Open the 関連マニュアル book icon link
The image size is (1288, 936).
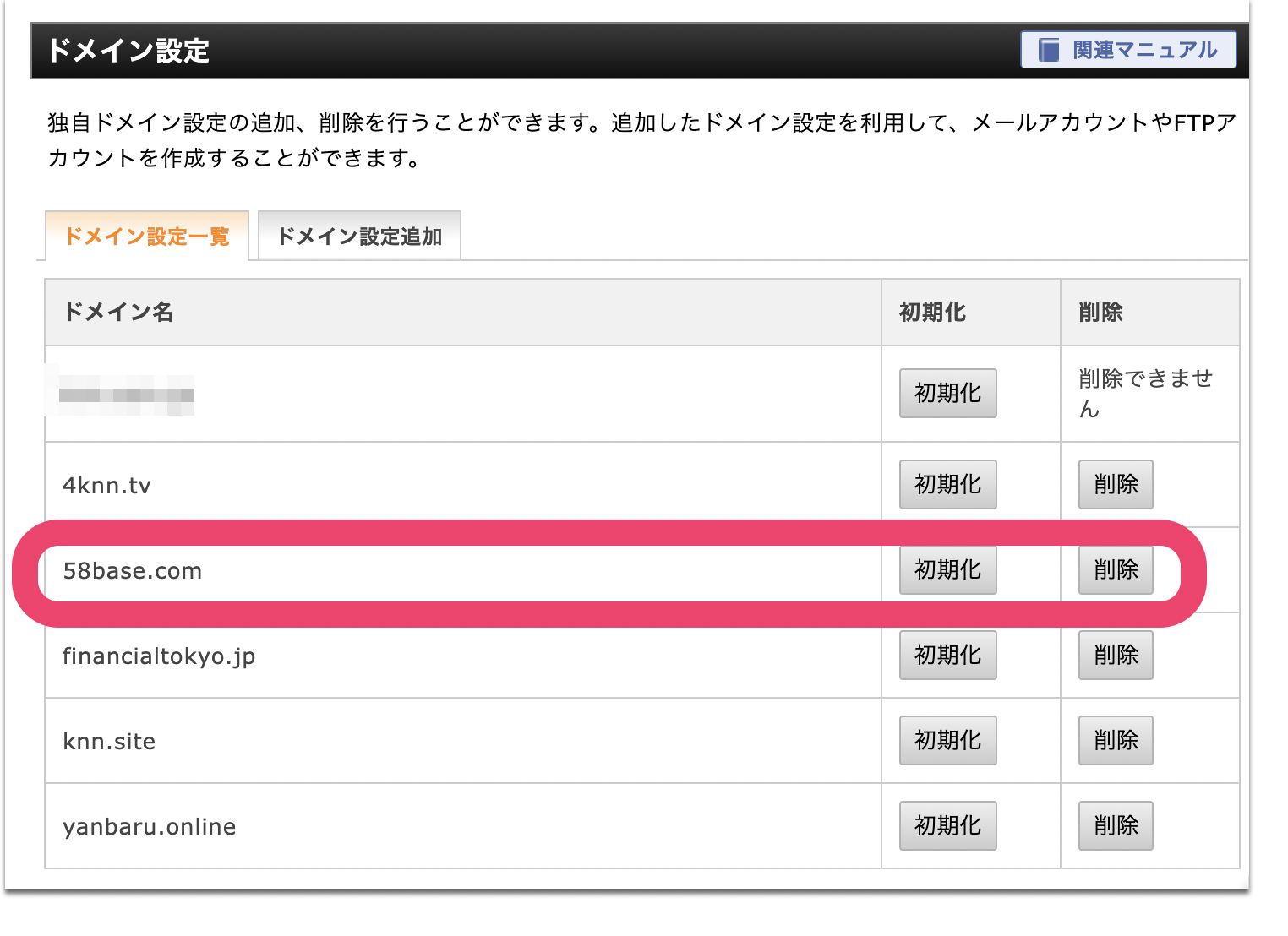coord(1049,50)
